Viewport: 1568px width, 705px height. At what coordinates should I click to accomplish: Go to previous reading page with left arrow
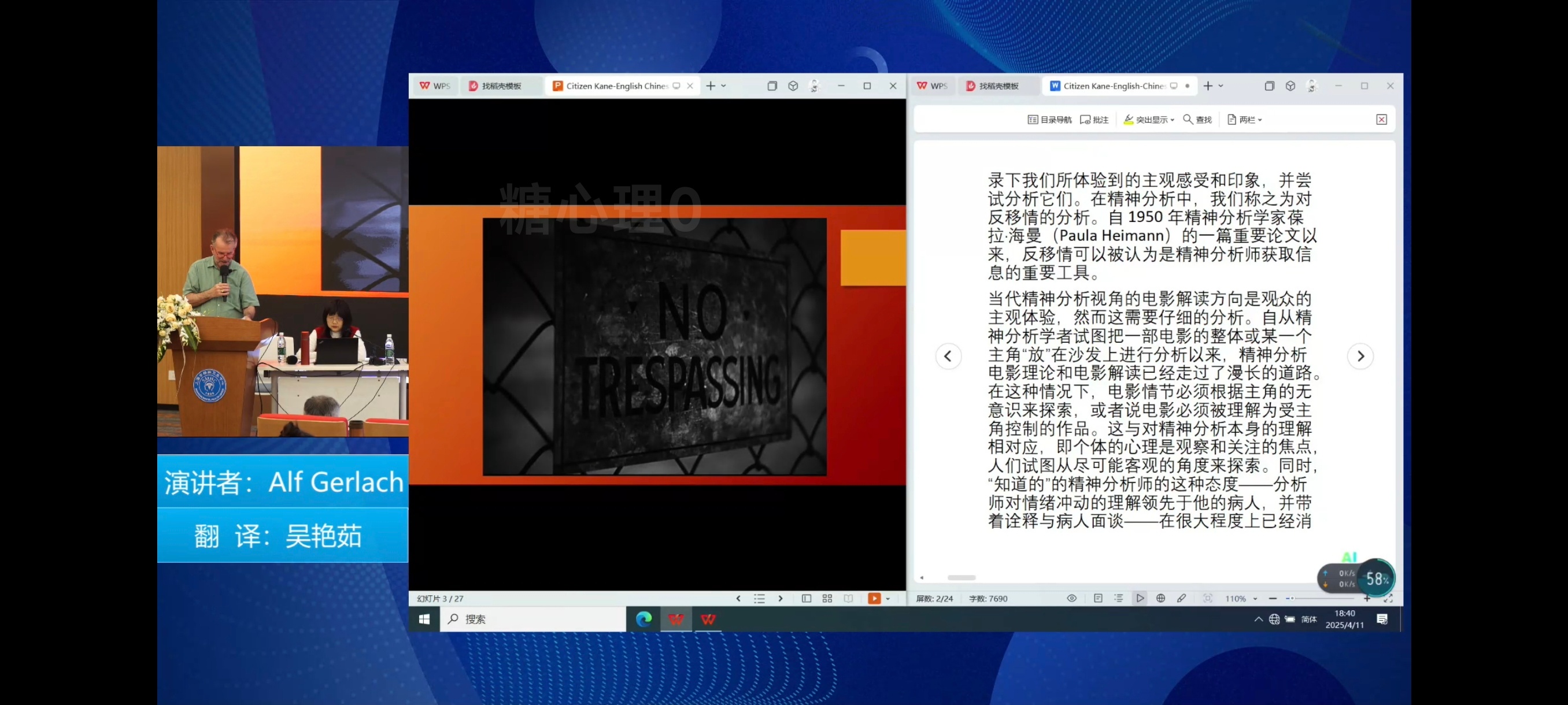[x=948, y=357]
